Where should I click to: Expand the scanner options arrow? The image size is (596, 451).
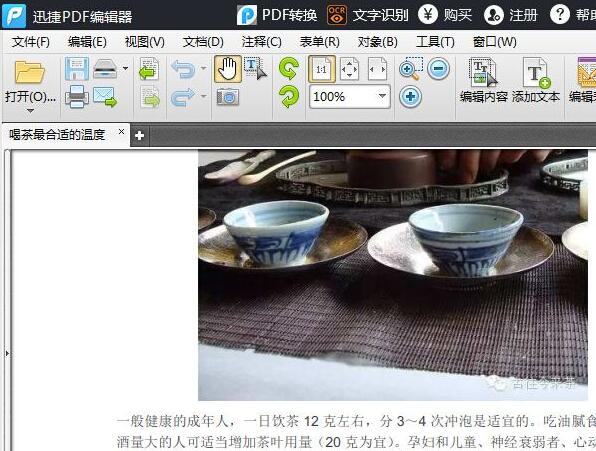pyautogui.click(x=125, y=69)
